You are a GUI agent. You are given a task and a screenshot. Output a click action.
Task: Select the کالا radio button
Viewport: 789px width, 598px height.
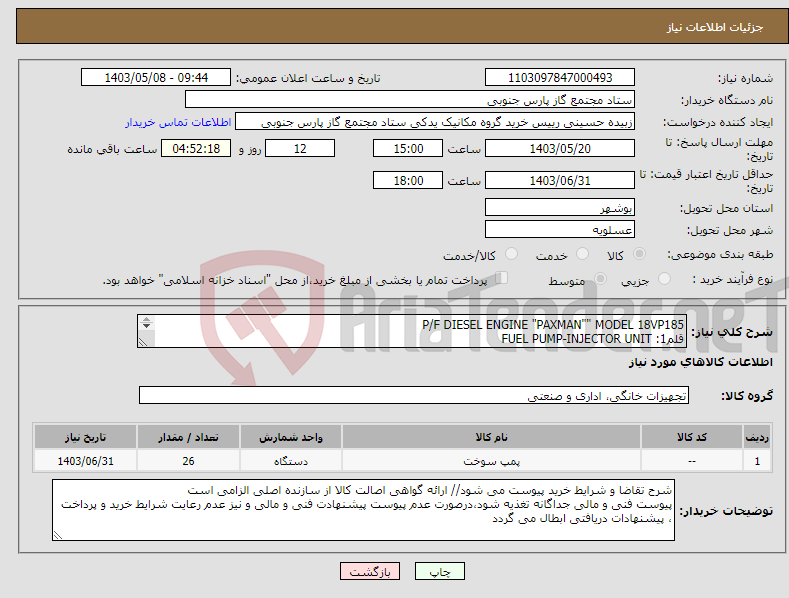coord(639,254)
